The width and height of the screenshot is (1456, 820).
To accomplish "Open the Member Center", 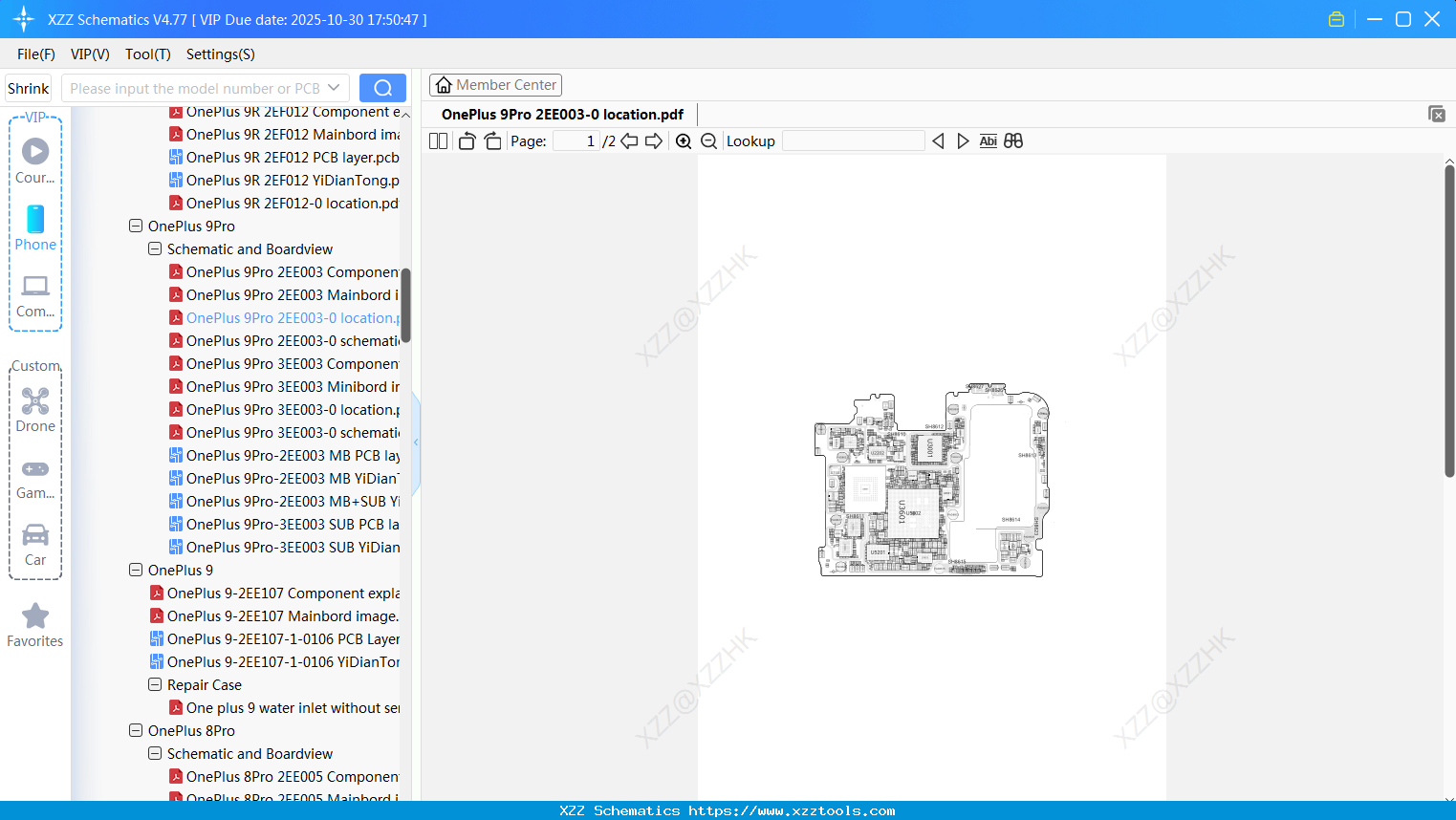I will point(495,85).
